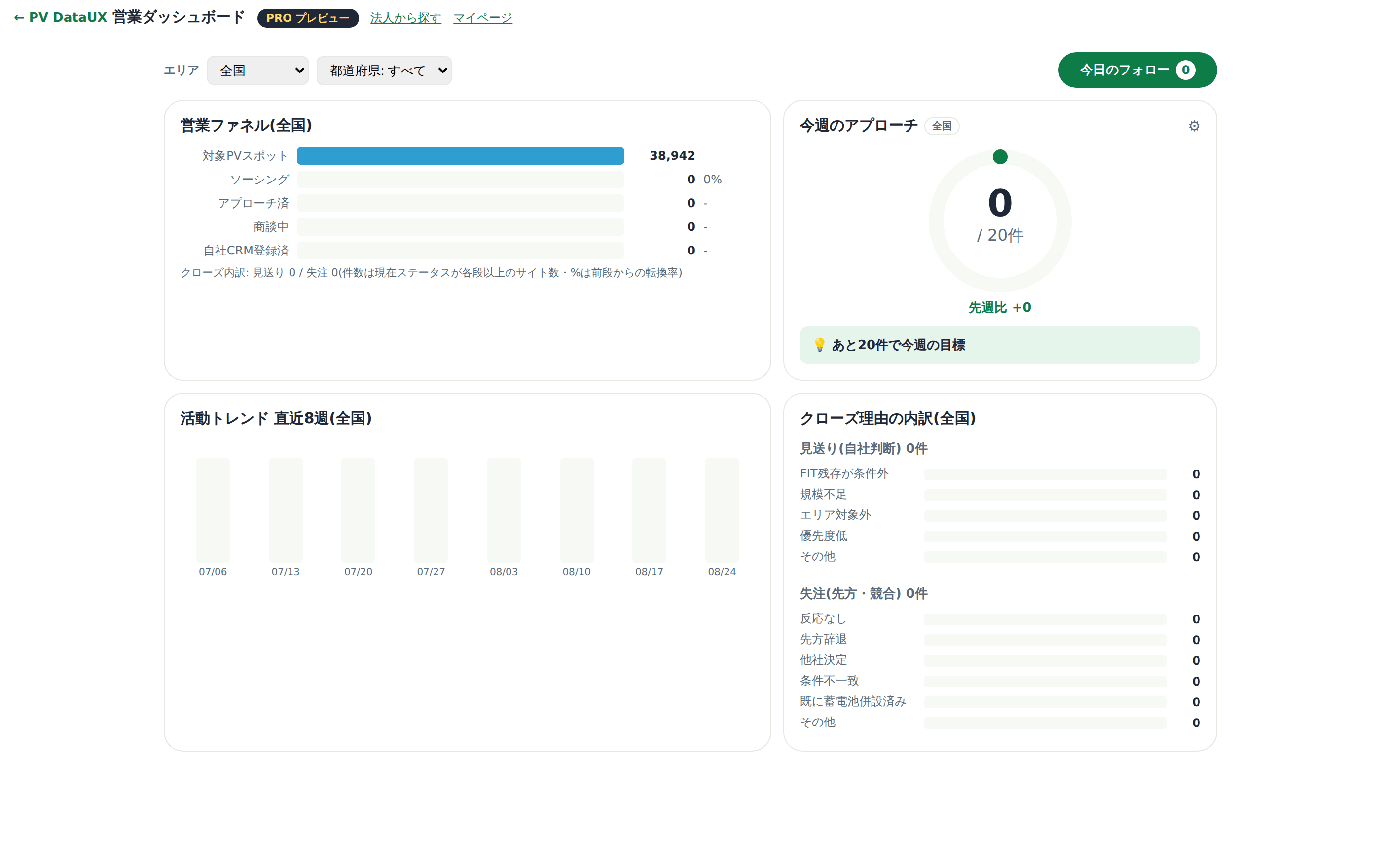Click the 自社CRM登録済 funnel row label
1381x868 pixels.
pyautogui.click(x=247, y=251)
